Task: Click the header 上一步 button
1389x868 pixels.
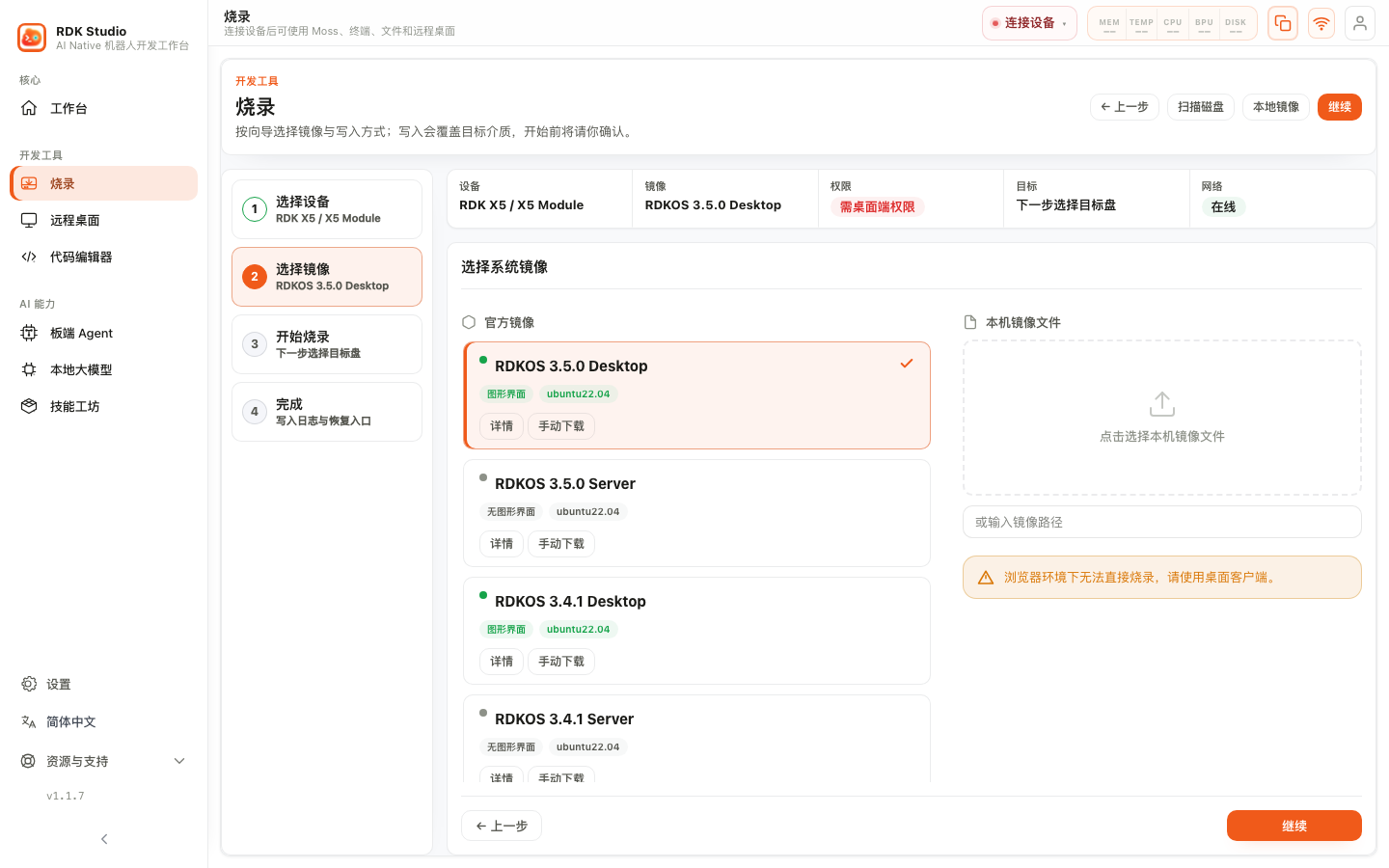Action: 1125,107
